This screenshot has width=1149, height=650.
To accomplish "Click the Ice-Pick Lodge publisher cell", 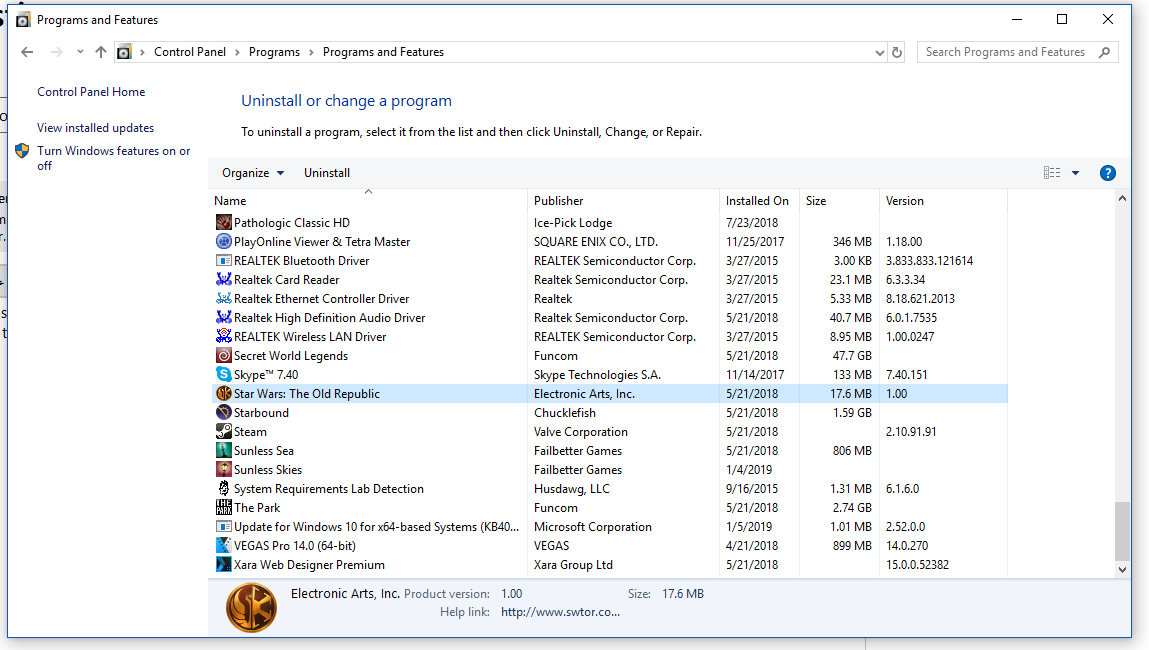I will point(573,222).
